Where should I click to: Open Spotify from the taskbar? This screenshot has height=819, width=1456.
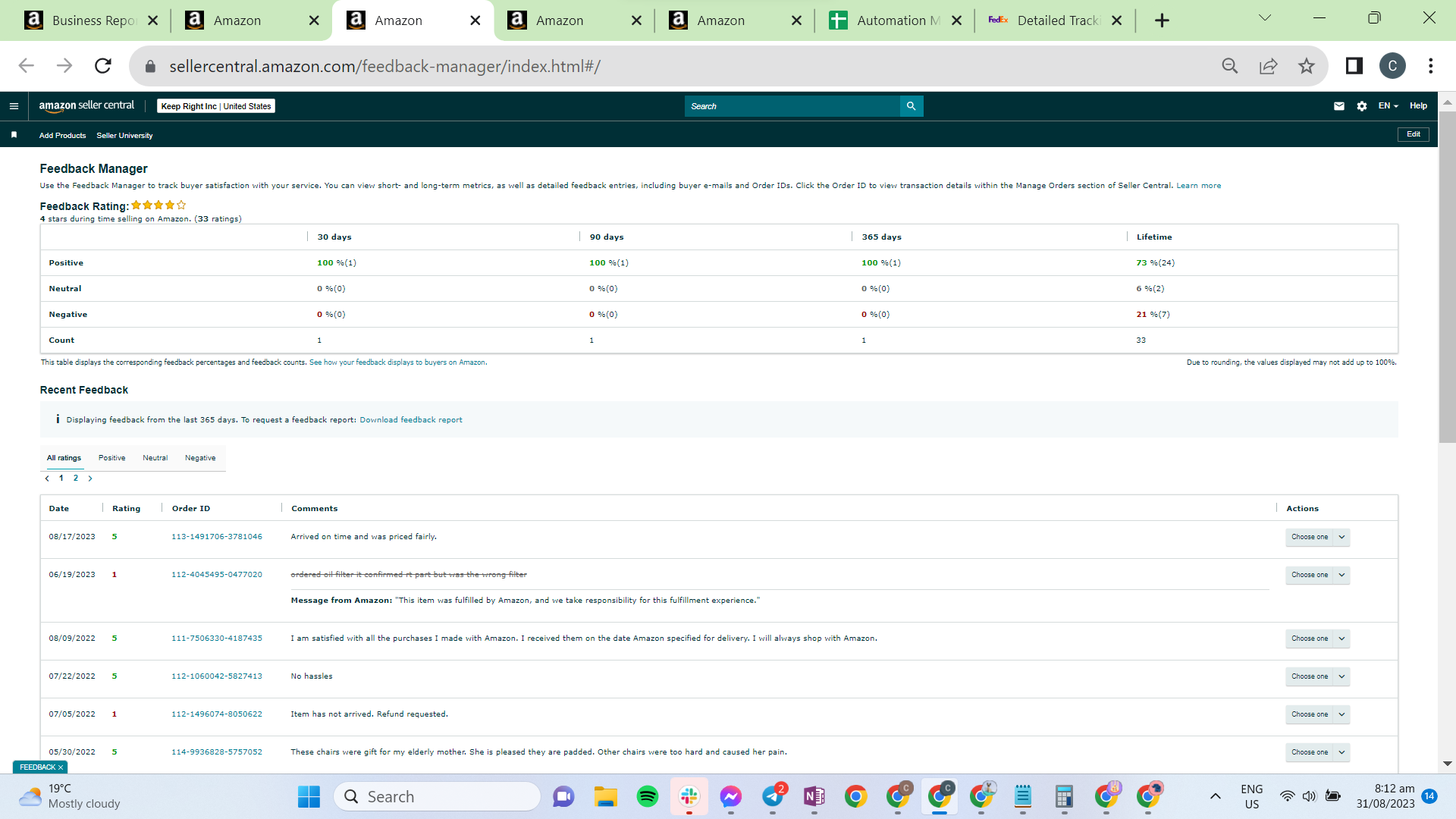[648, 796]
